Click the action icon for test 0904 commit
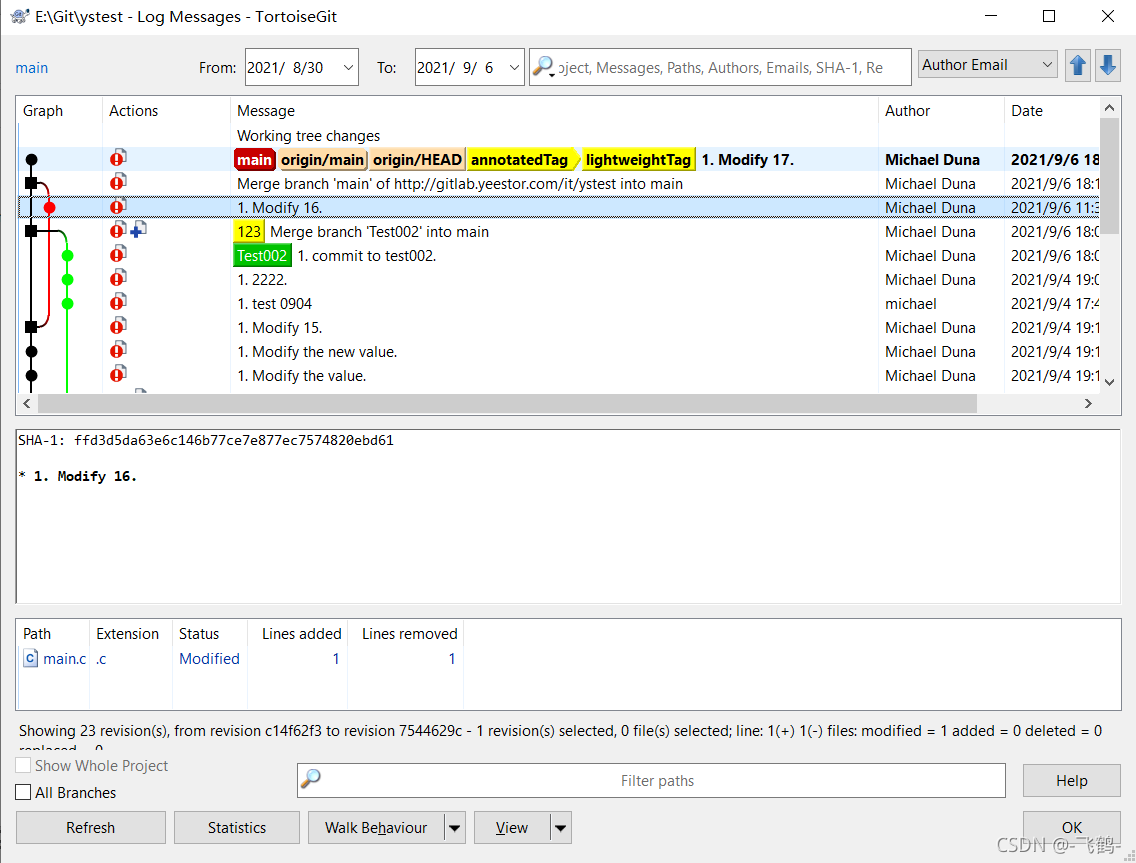 (x=118, y=301)
